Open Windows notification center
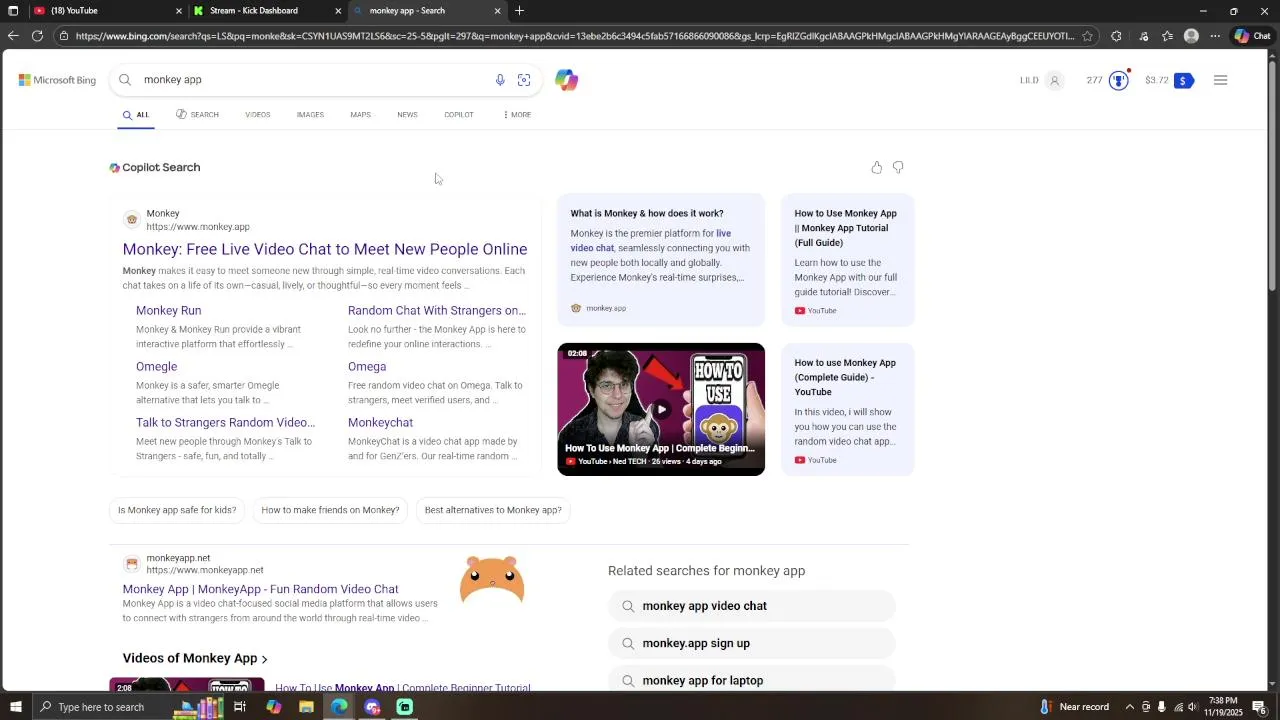This screenshot has width=1280, height=720. (1259, 707)
